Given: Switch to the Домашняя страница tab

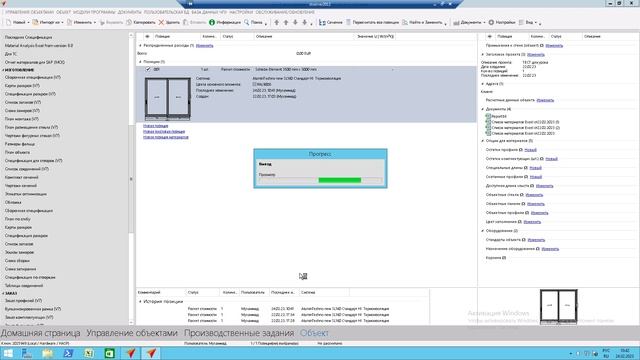Looking at the screenshot, I should (x=40, y=333).
